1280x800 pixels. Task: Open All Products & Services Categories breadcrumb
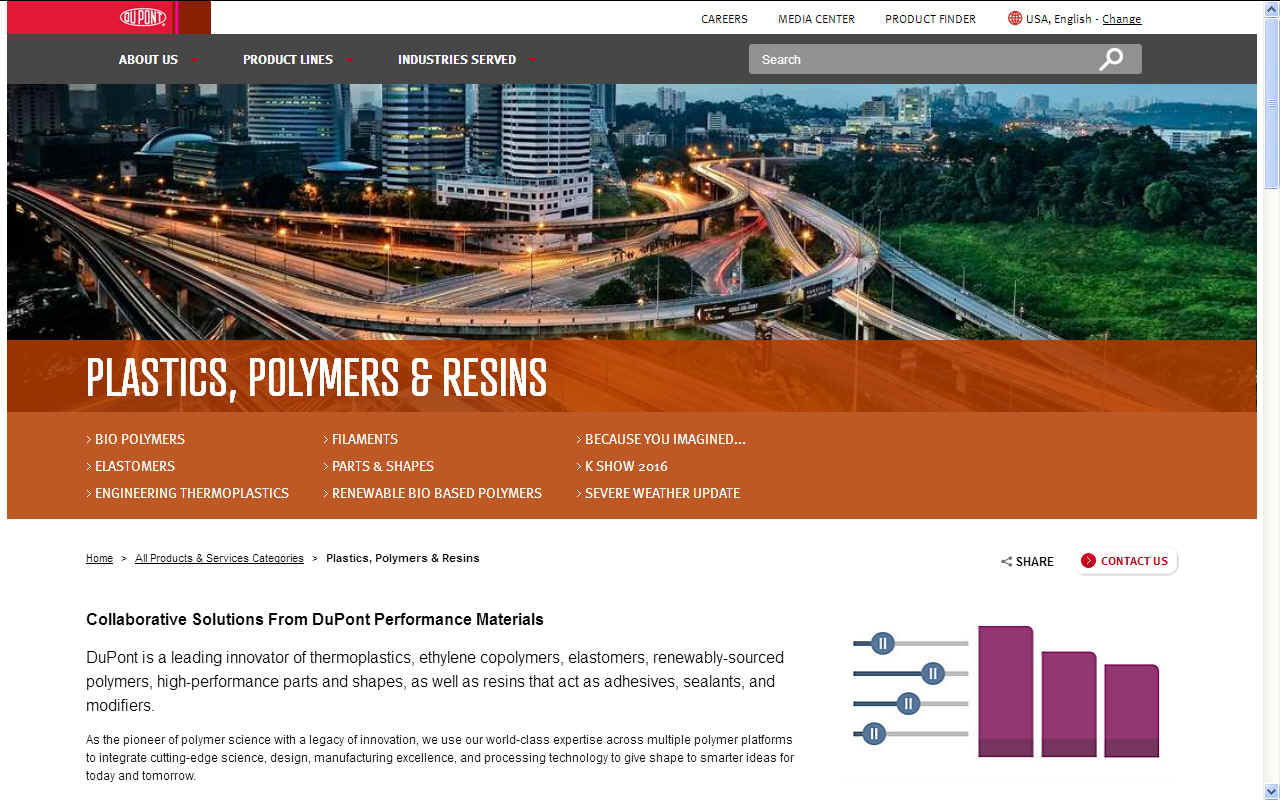(219, 558)
